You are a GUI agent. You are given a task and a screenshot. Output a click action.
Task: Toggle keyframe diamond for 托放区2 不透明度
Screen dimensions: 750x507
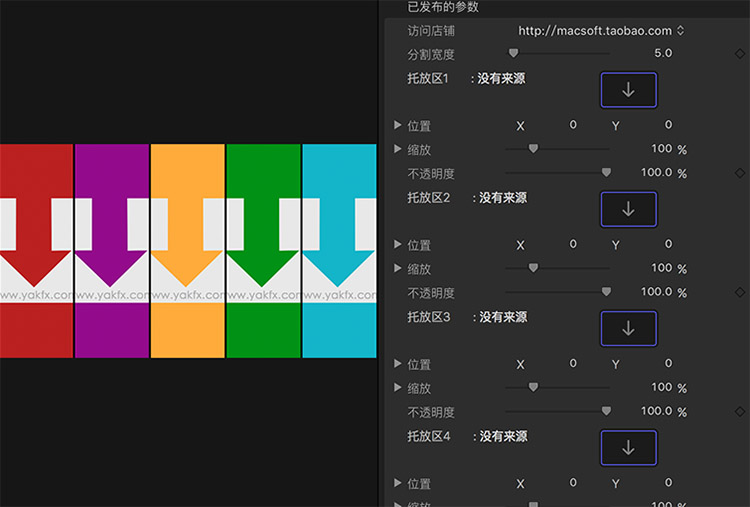click(x=740, y=292)
